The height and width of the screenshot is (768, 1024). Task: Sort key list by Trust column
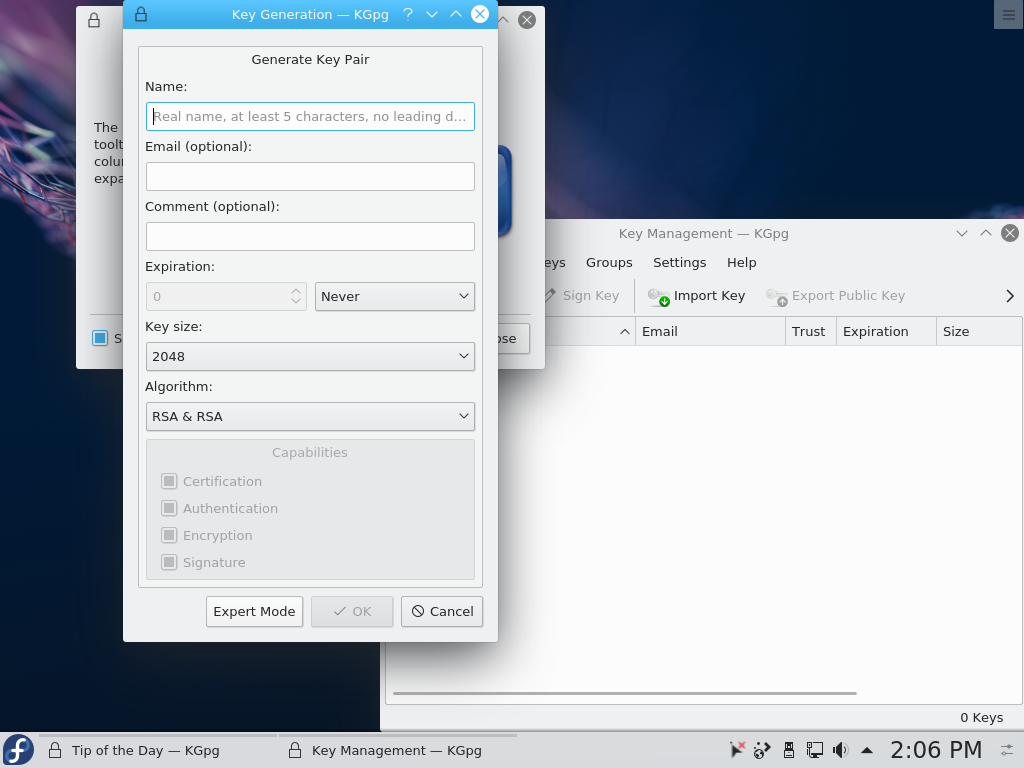point(810,332)
